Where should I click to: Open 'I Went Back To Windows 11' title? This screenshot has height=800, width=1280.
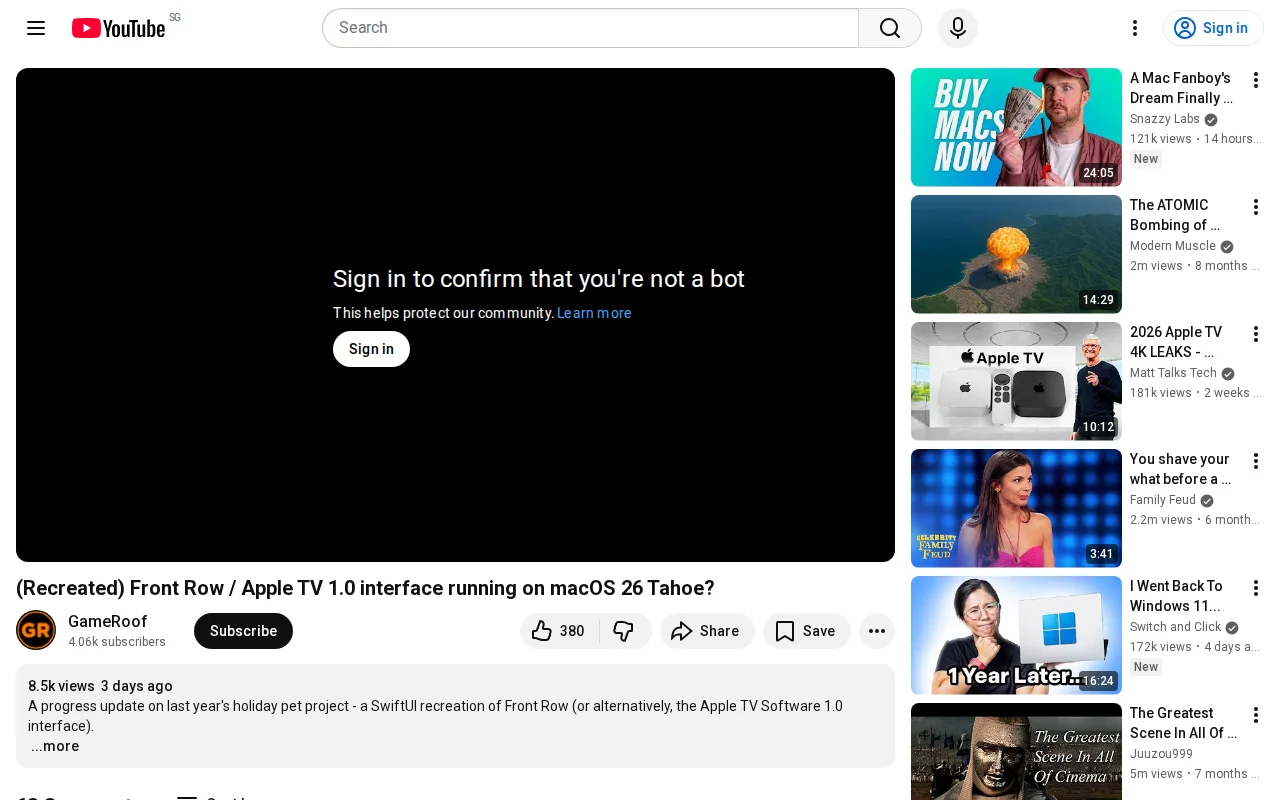[x=1176, y=596]
